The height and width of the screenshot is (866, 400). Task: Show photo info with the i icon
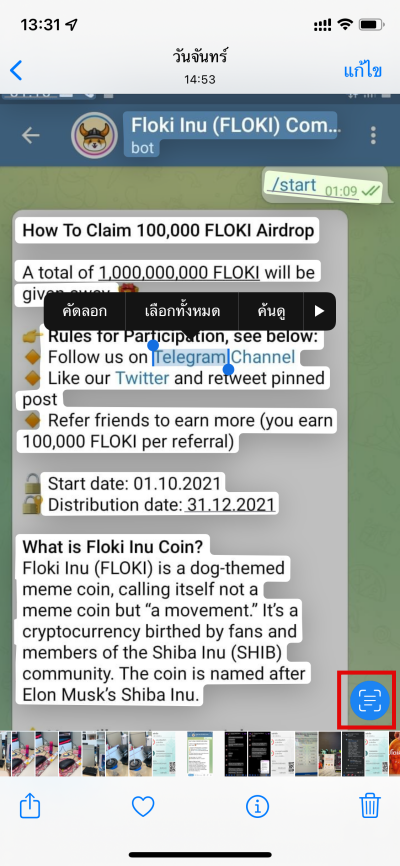(257, 807)
